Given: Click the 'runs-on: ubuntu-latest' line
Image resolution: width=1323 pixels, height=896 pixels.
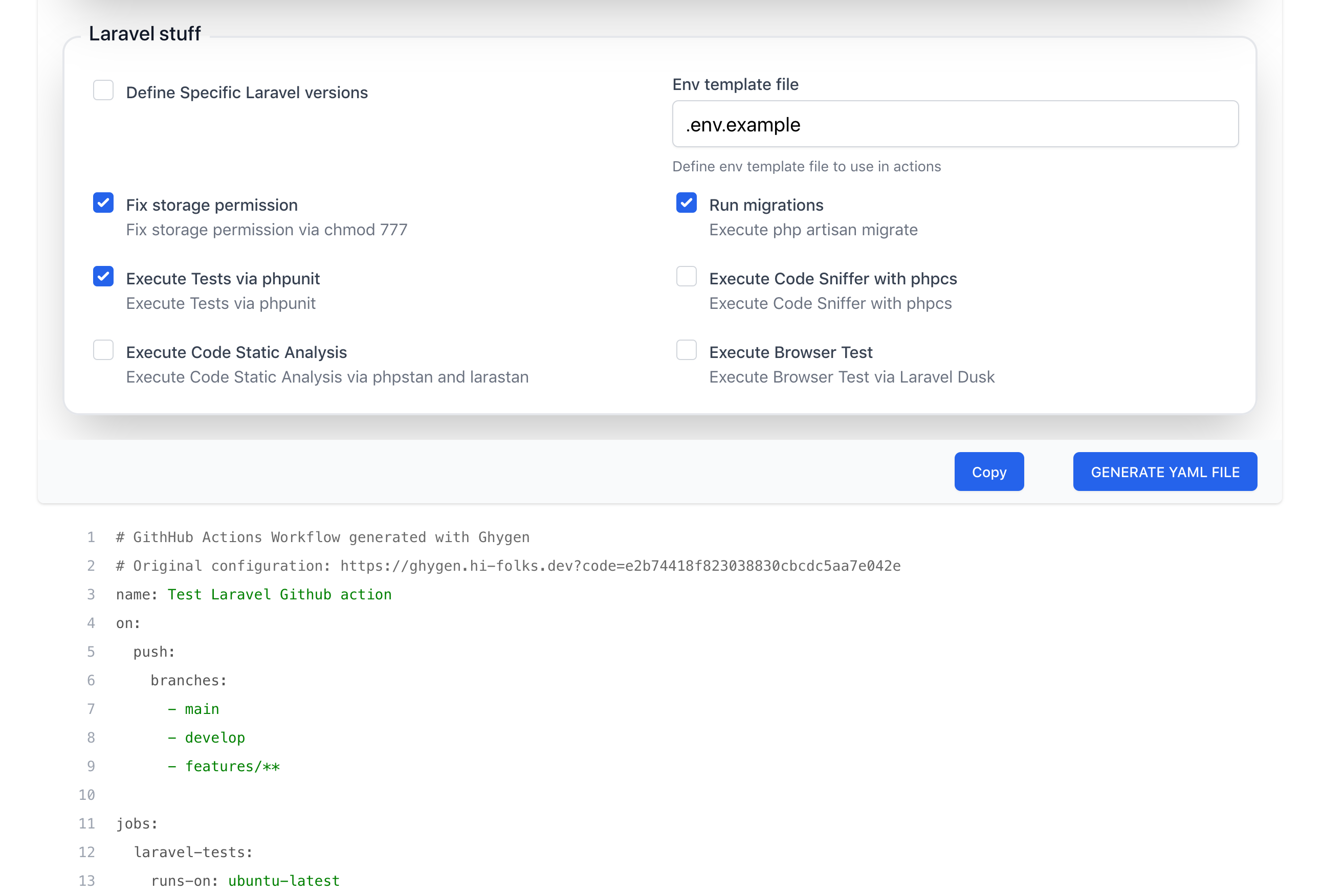Looking at the screenshot, I should pos(246,881).
